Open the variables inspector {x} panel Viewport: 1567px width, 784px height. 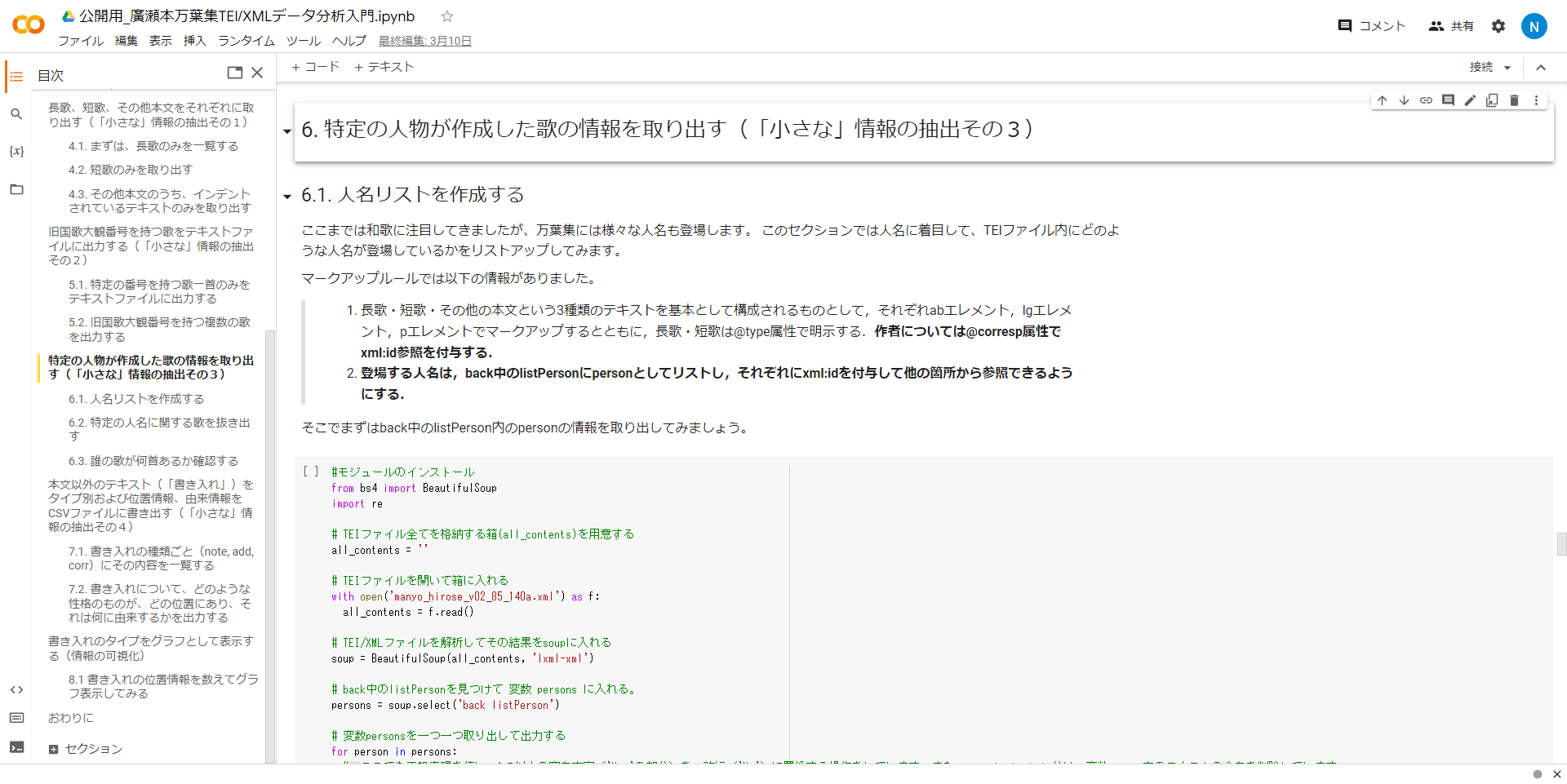pyautogui.click(x=16, y=152)
